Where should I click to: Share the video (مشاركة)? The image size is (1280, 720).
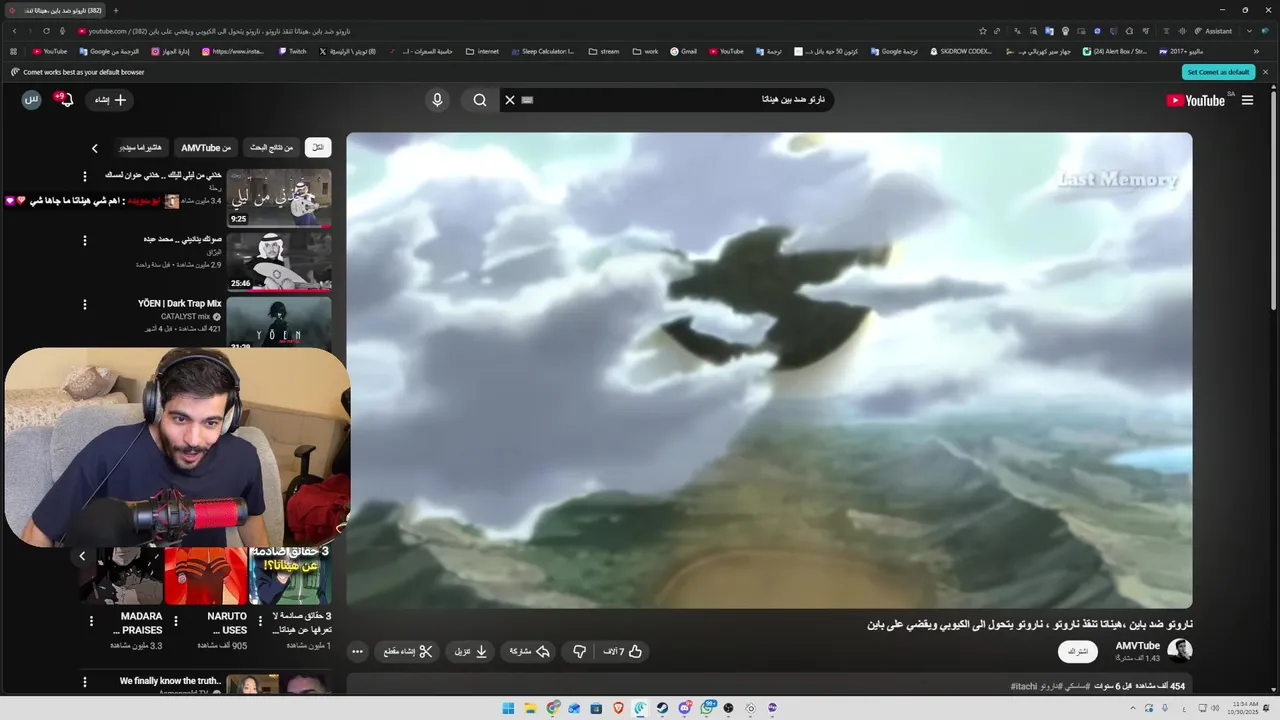click(x=529, y=652)
